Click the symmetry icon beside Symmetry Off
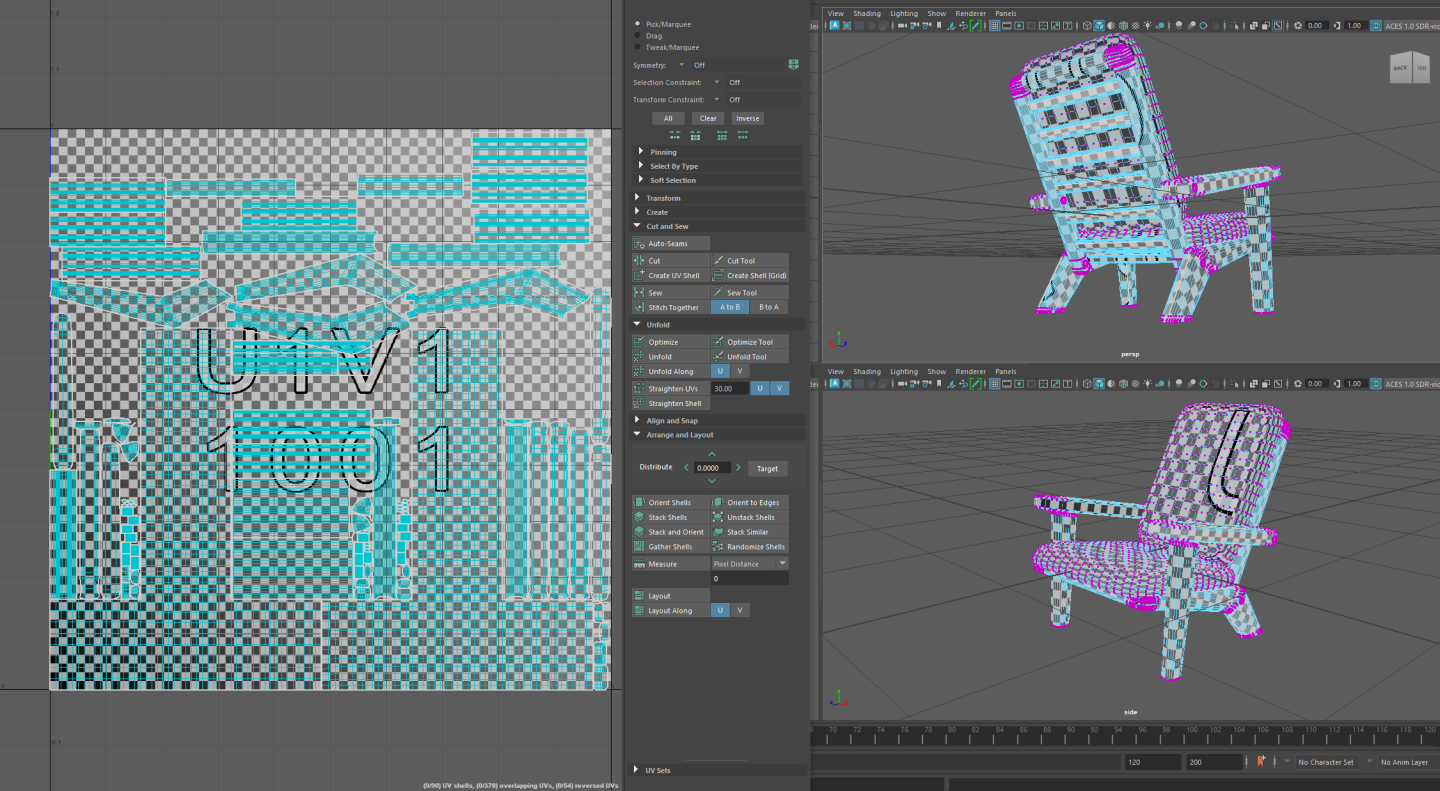Screen dimensions: 1440x791 (793, 64)
